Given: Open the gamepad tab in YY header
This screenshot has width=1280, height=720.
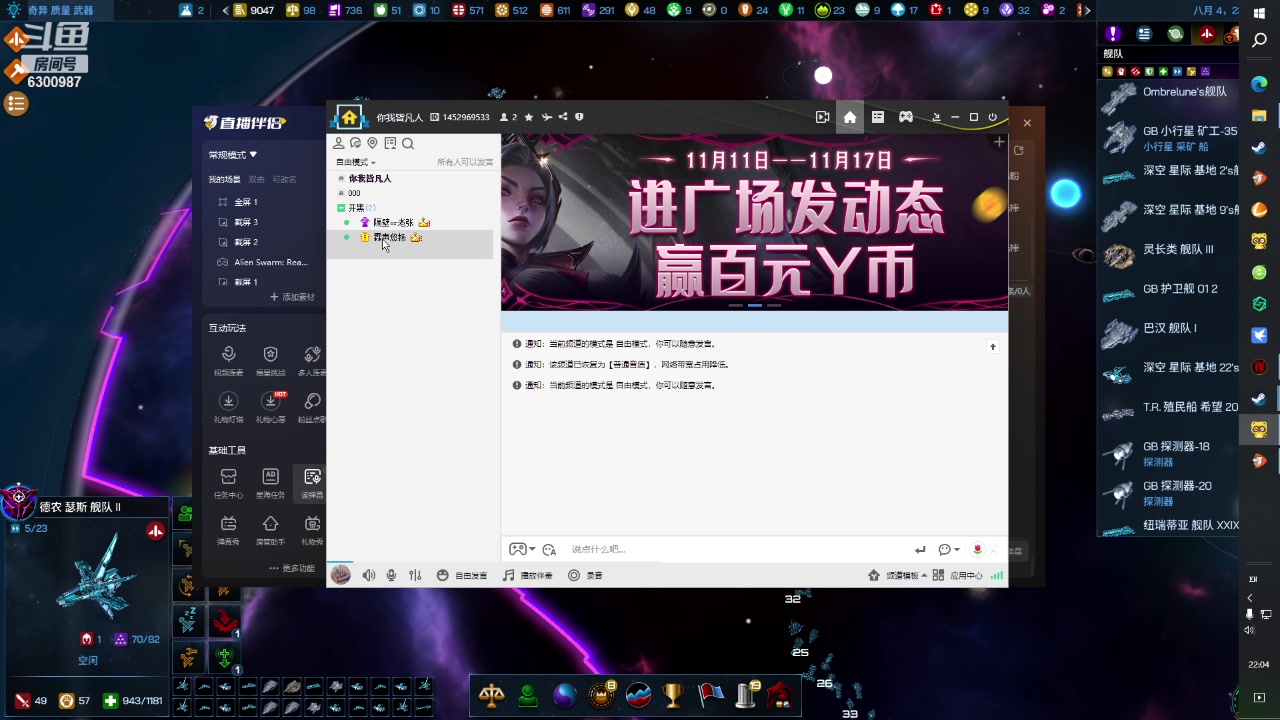Looking at the screenshot, I should [905, 117].
